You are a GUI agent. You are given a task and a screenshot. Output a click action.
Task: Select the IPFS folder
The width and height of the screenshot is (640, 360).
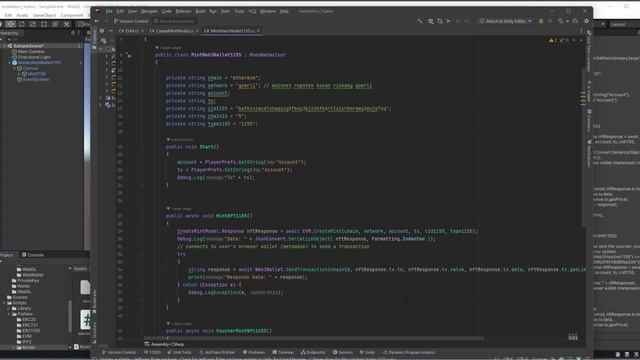point(24,342)
